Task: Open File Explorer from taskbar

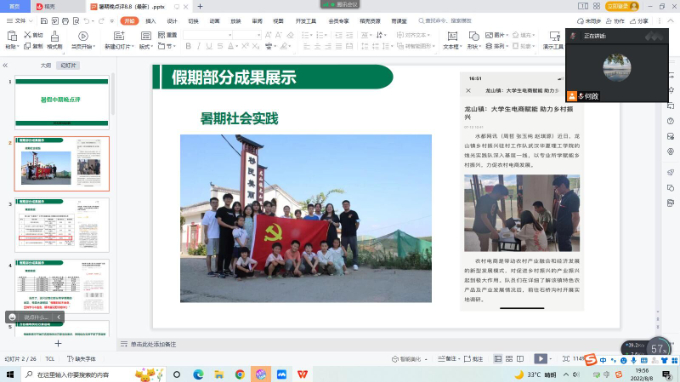Action: click(219, 374)
